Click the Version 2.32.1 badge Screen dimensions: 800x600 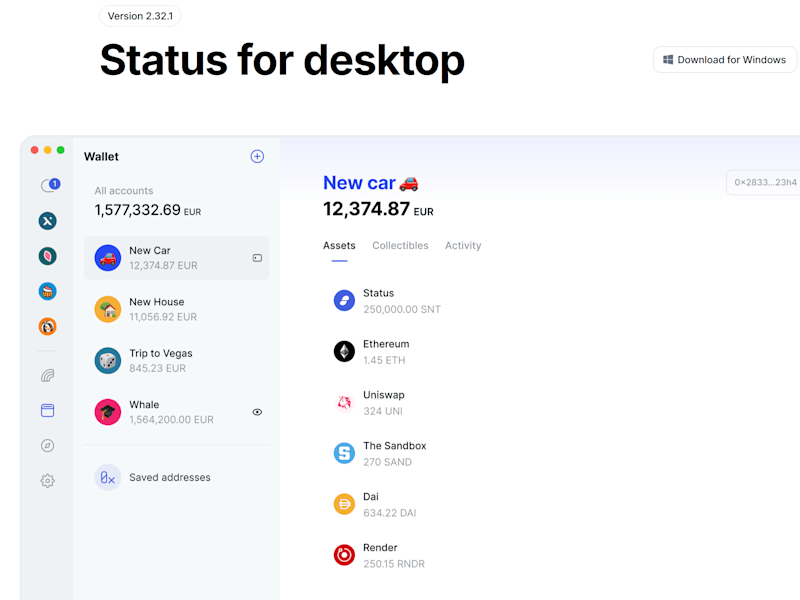(x=140, y=16)
